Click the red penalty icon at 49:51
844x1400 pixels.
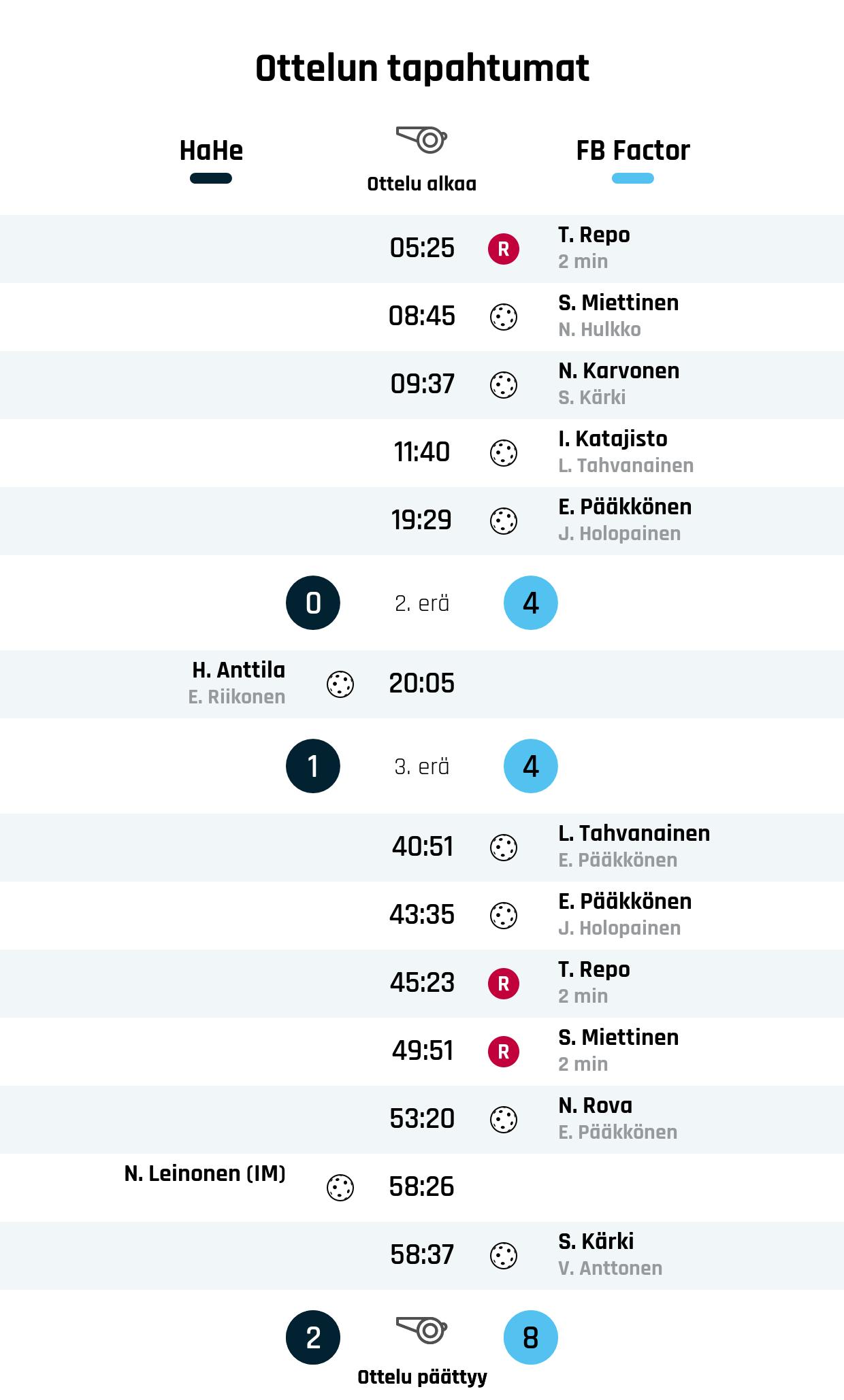tap(504, 1052)
